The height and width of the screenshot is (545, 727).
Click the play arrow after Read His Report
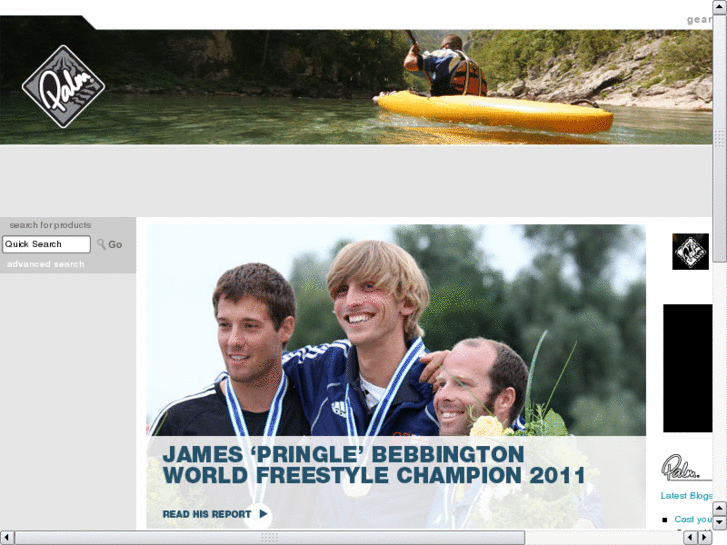click(263, 514)
